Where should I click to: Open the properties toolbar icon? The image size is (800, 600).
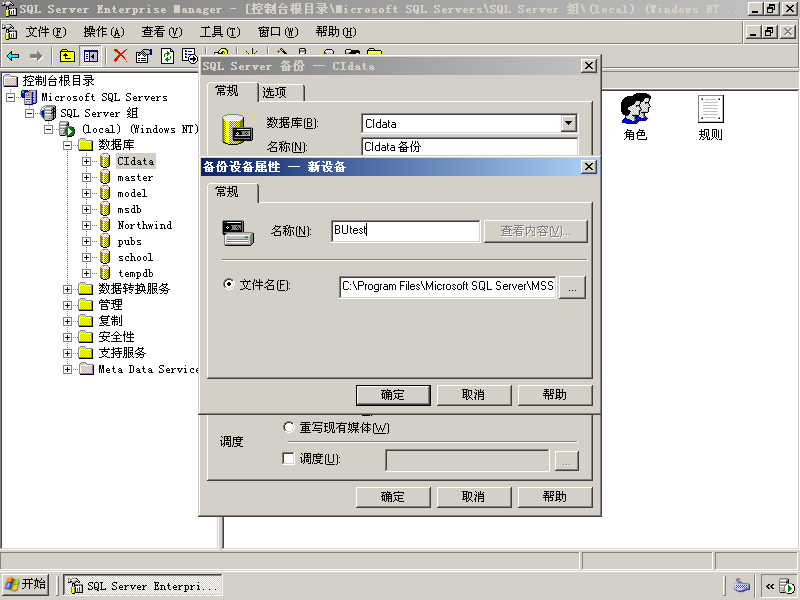(144, 56)
